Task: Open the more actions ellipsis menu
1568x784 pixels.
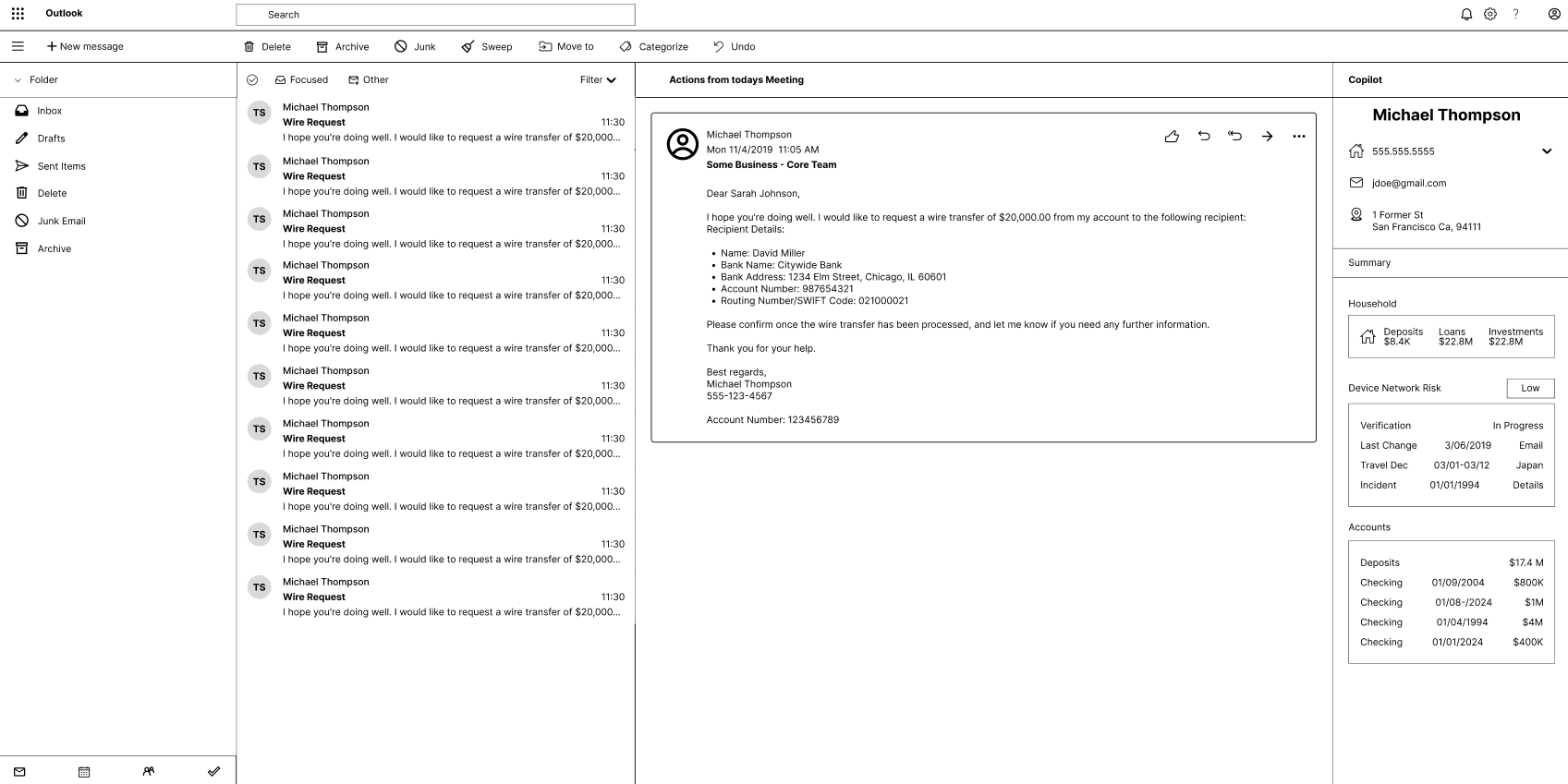Action: click(x=1298, y=137)
